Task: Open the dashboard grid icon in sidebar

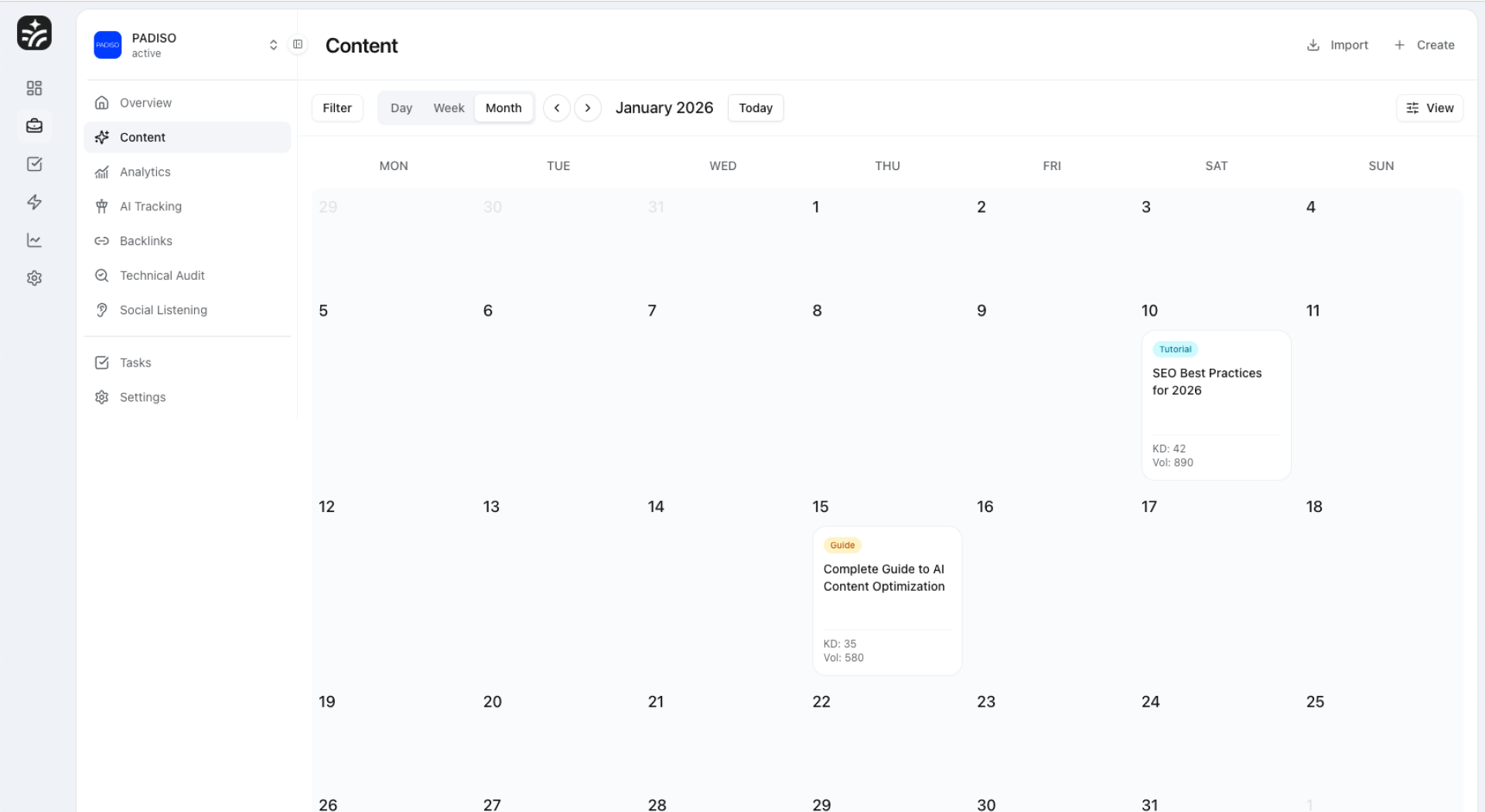Action: 34,87
